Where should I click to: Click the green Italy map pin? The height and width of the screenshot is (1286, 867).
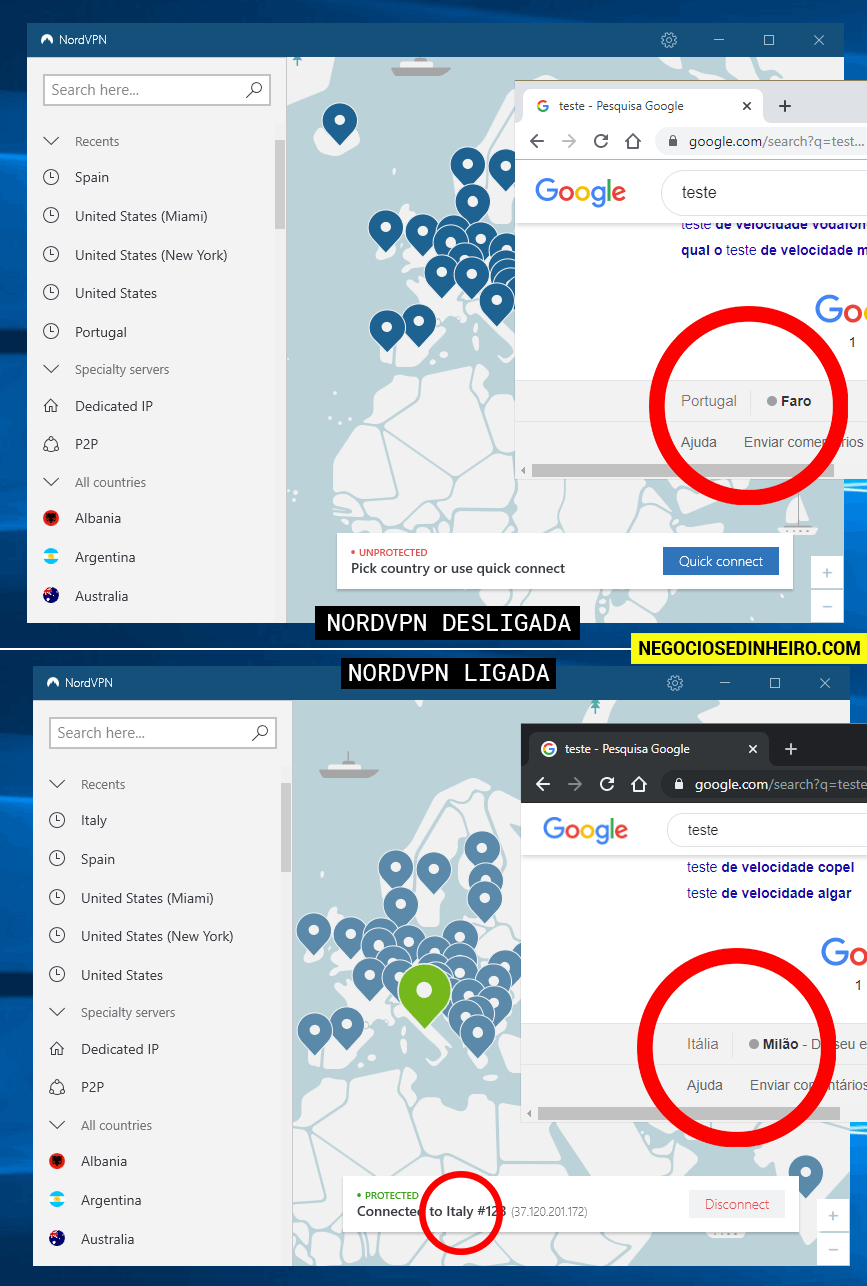[424, 995]
